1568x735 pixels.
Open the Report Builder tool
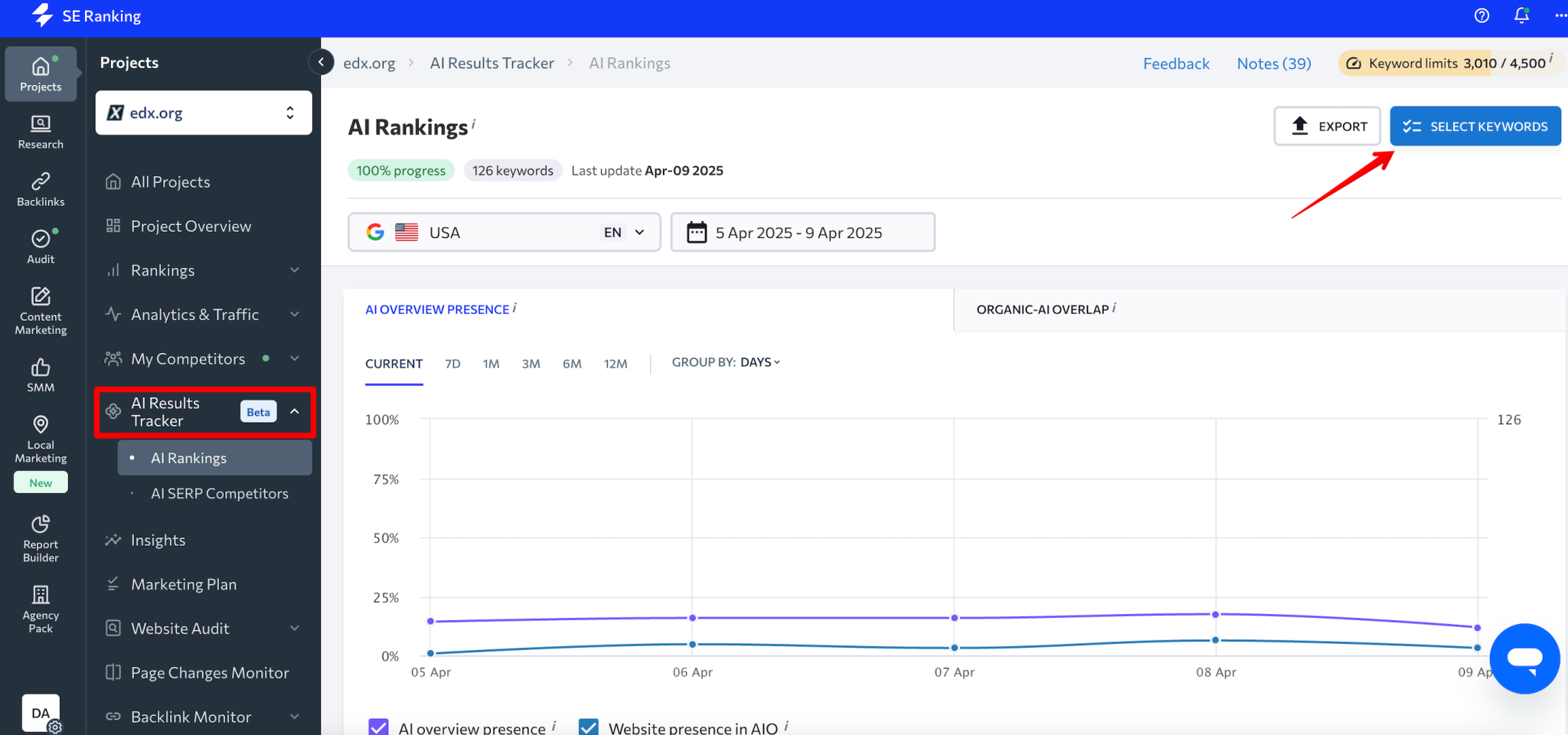[40, 536]
